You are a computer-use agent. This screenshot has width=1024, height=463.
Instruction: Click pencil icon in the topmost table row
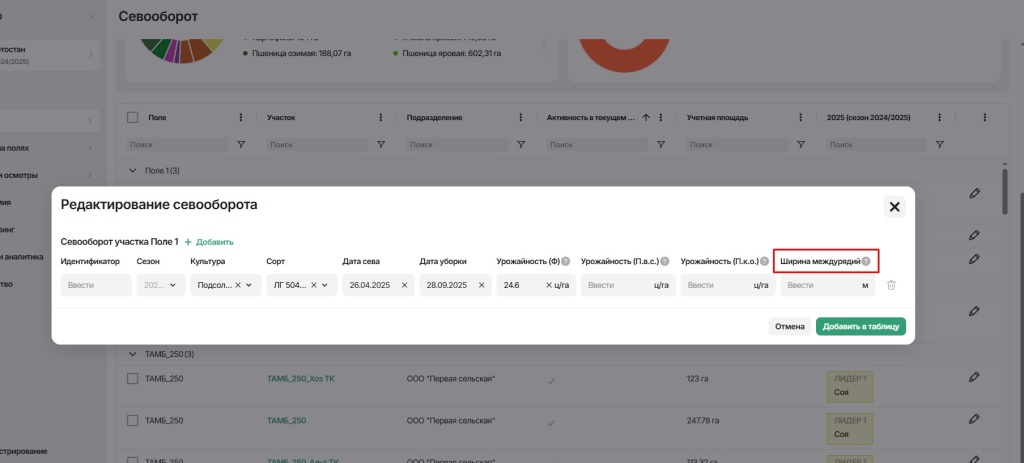click(974, 193)
